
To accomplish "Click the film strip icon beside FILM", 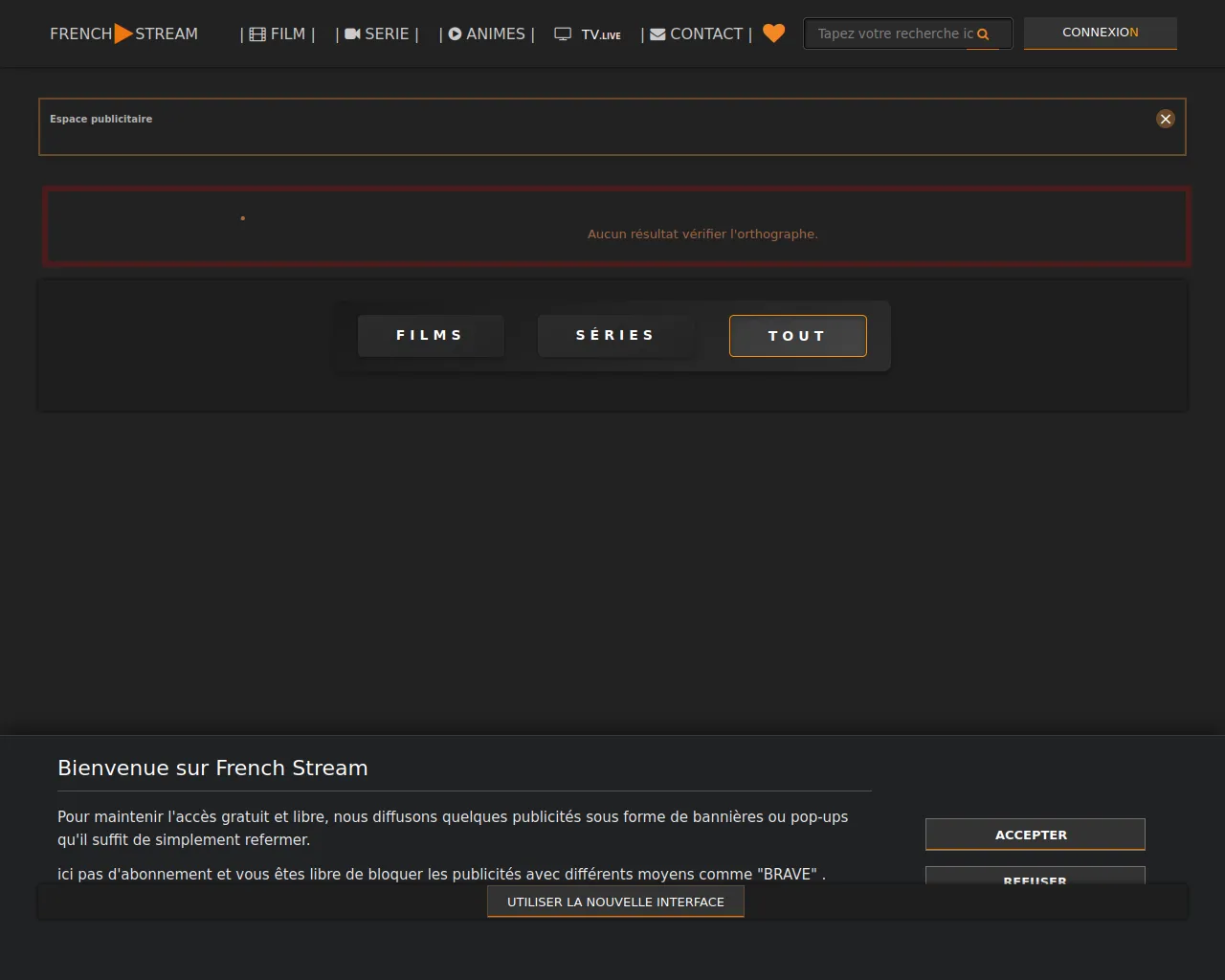I will [x=257, y=34].
